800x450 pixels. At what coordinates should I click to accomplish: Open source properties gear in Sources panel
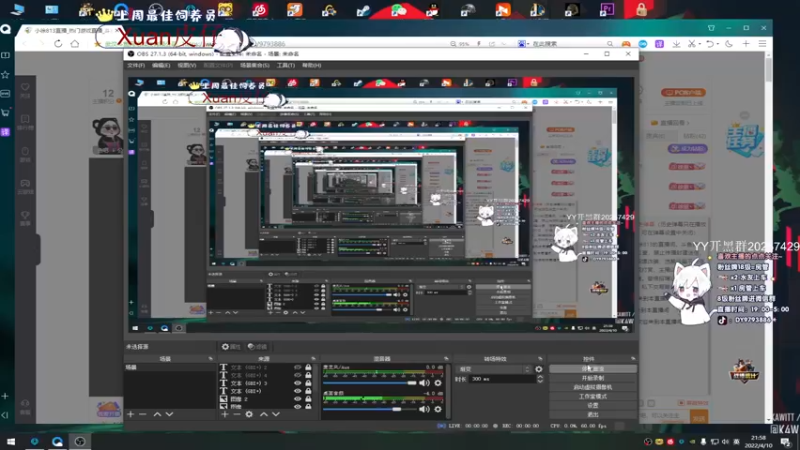point(249,414)
